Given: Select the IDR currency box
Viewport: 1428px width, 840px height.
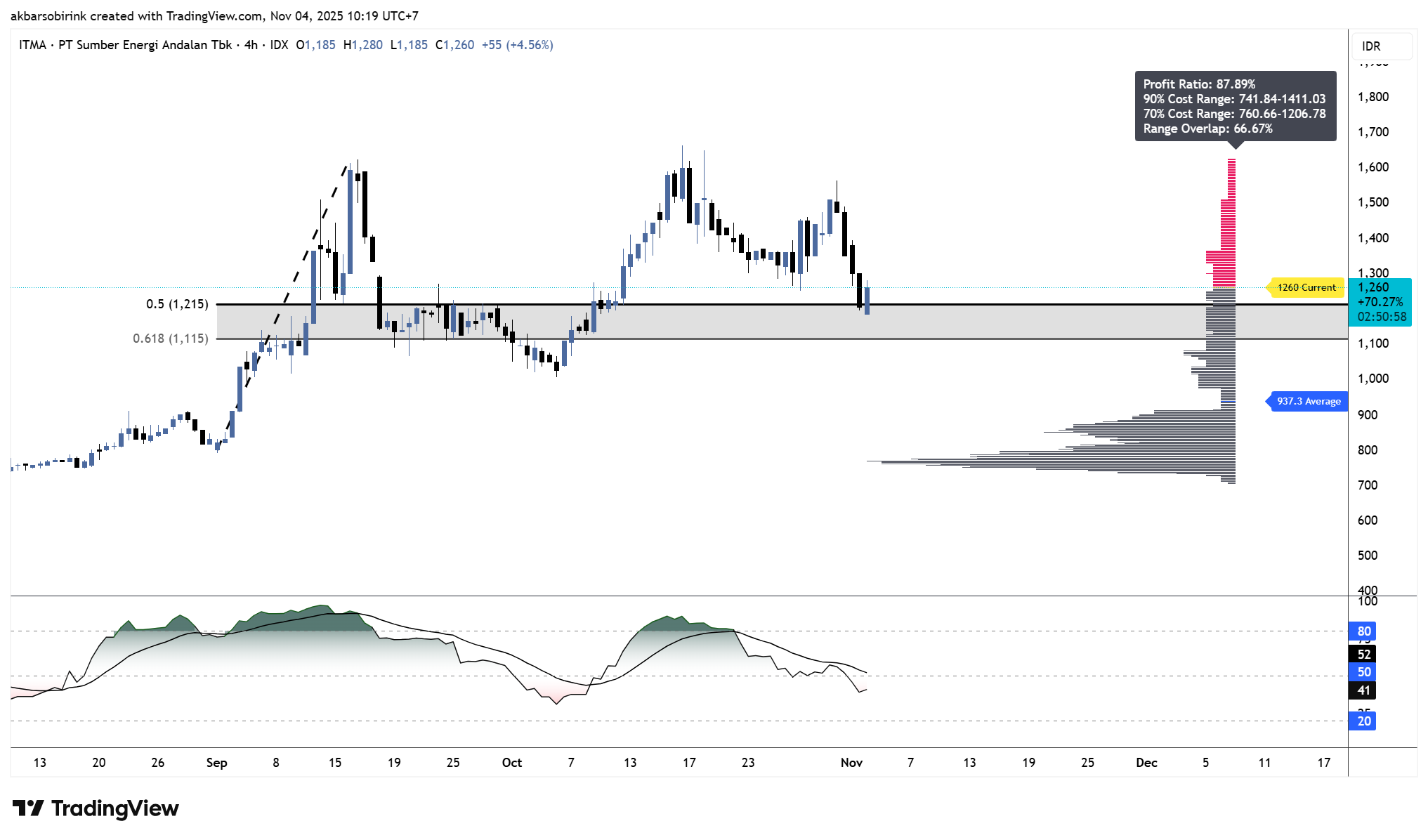Looking at the screenshot, I should [x=1381, y=46].
